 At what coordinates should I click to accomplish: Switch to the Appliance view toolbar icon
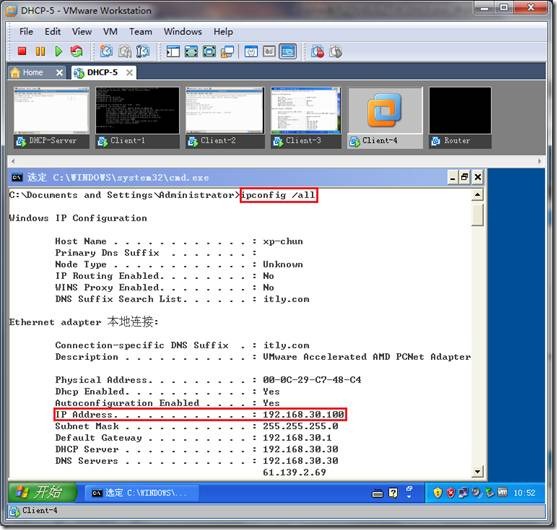[x=269, y=52]
